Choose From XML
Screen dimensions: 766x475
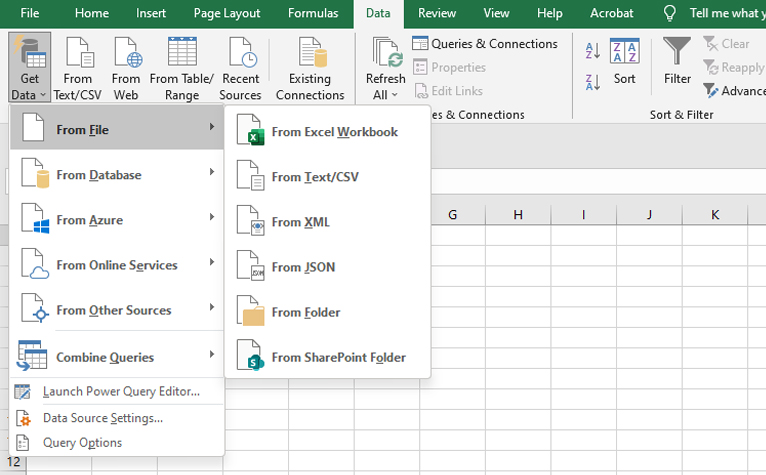(327, 221)
